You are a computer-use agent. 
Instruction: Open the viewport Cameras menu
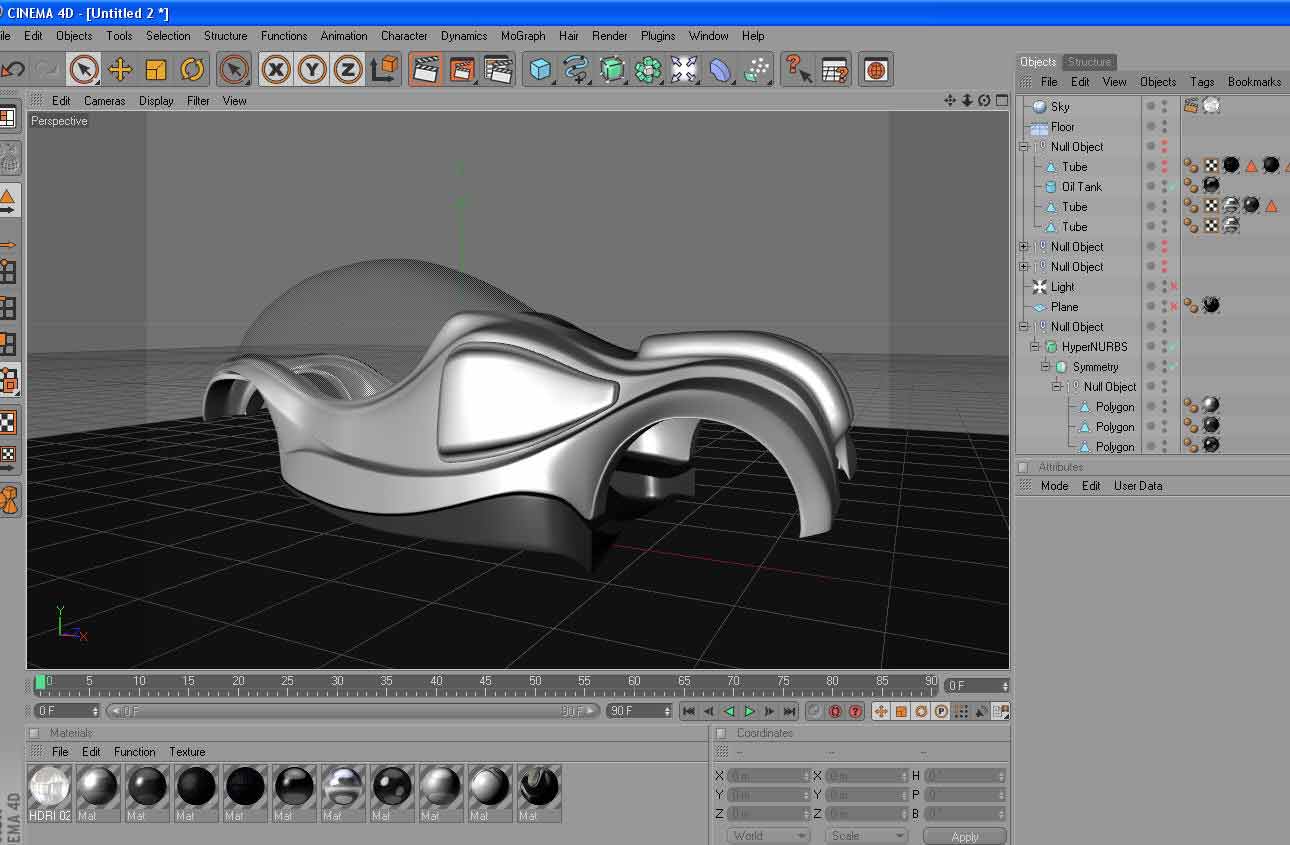pyautogui.click(x=104, y=101)
